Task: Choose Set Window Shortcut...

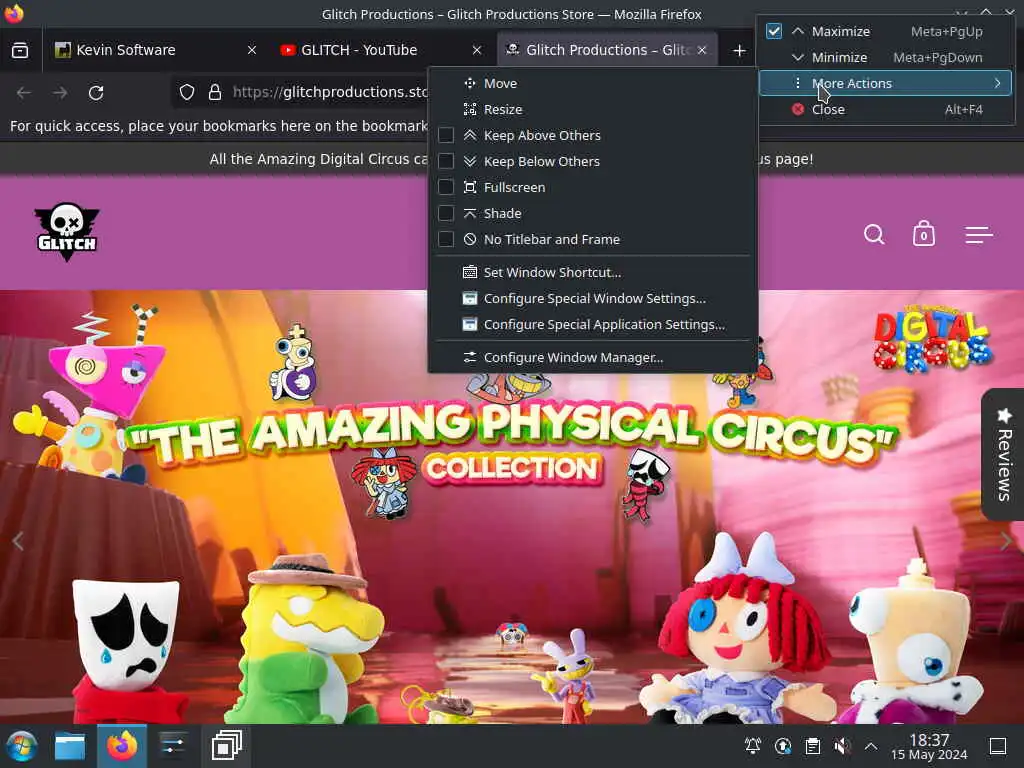Action: pos(593,272)
